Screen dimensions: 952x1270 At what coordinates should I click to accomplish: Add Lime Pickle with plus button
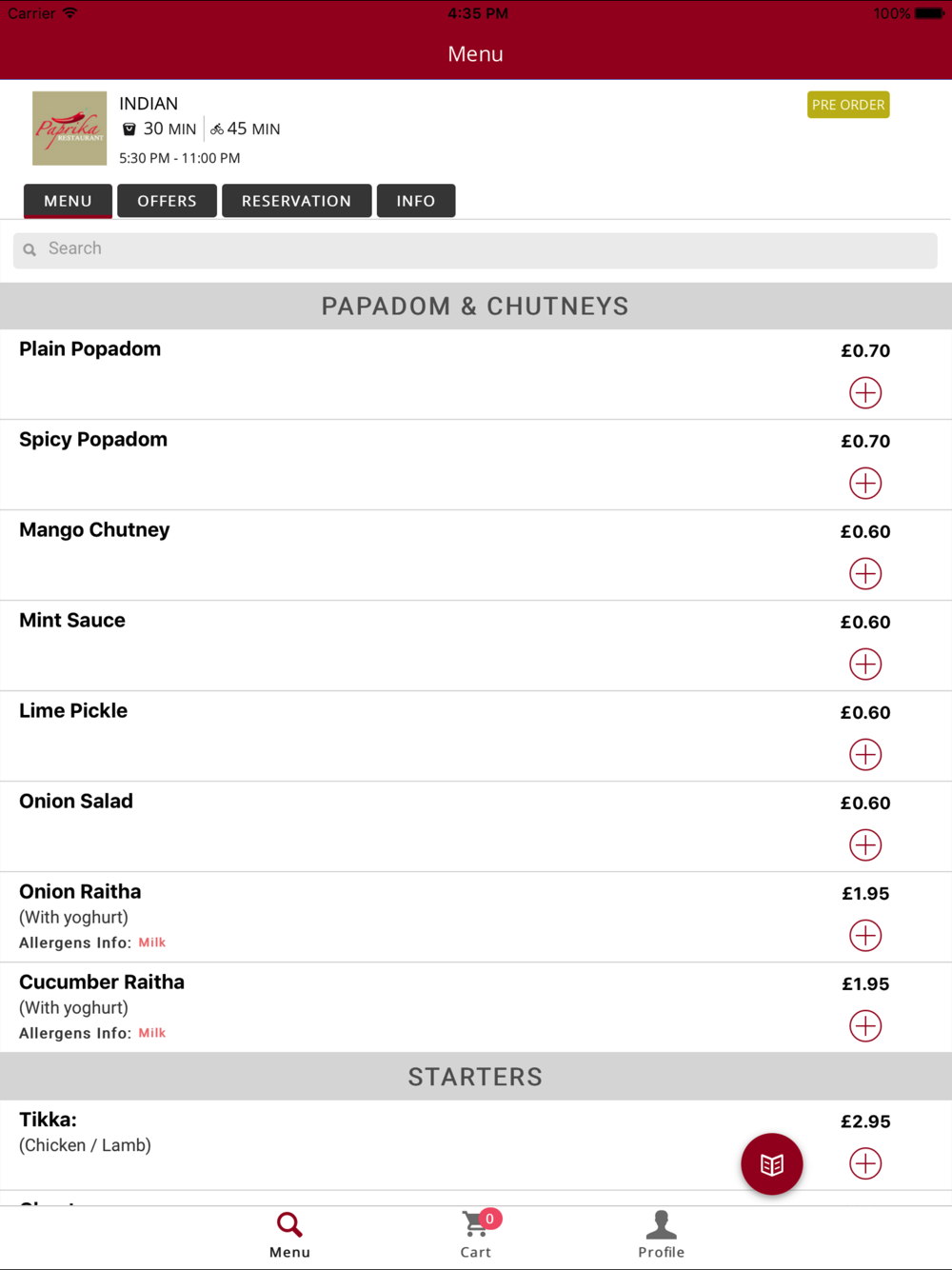[x=864, y=754]
